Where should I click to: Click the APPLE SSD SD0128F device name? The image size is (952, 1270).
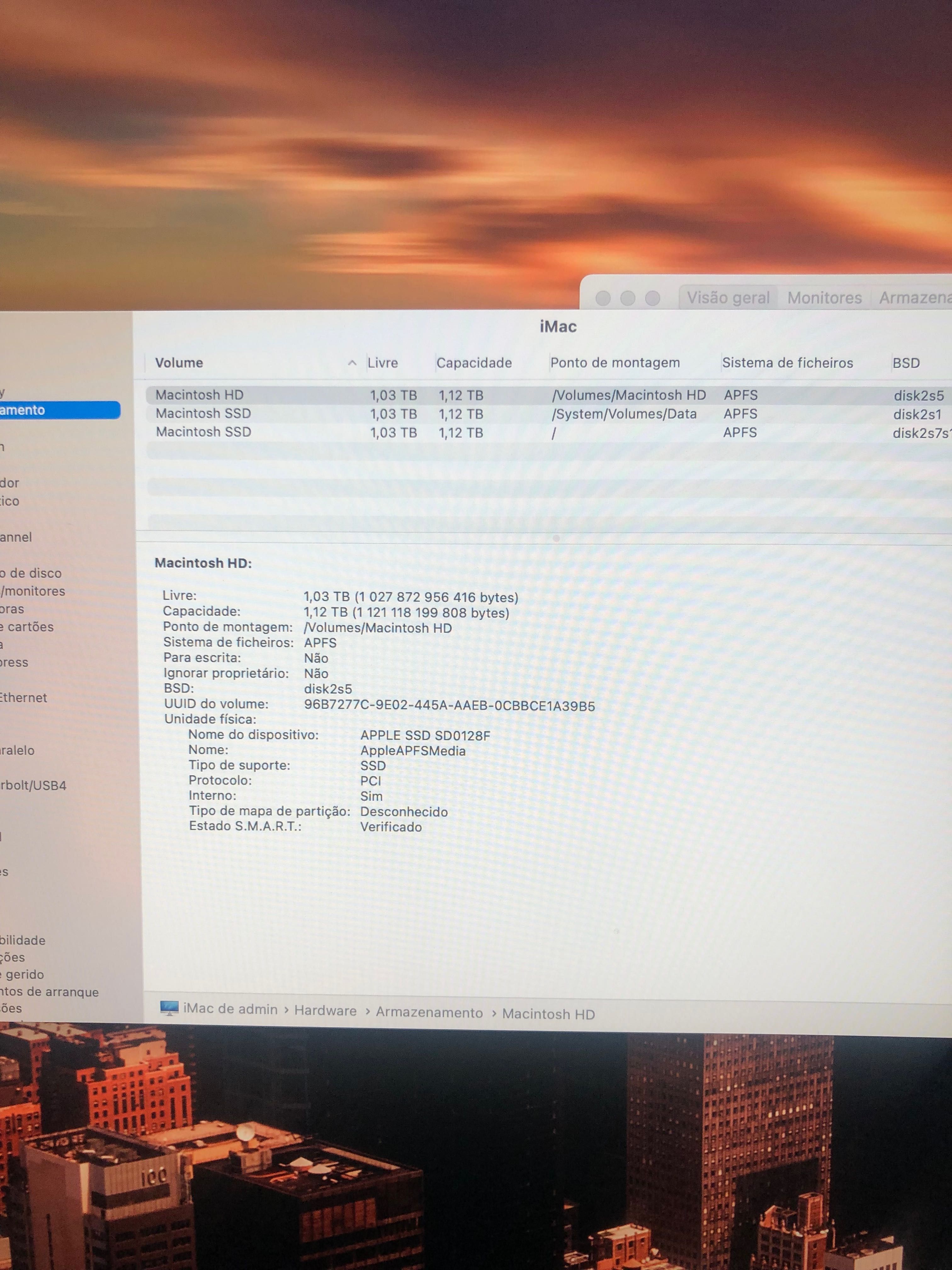tap(425, 735)
